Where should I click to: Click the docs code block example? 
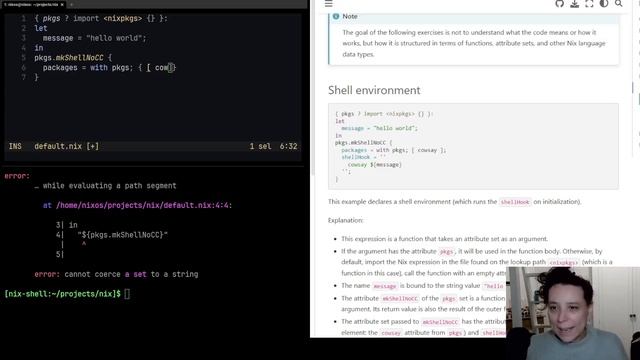(473, 147)
